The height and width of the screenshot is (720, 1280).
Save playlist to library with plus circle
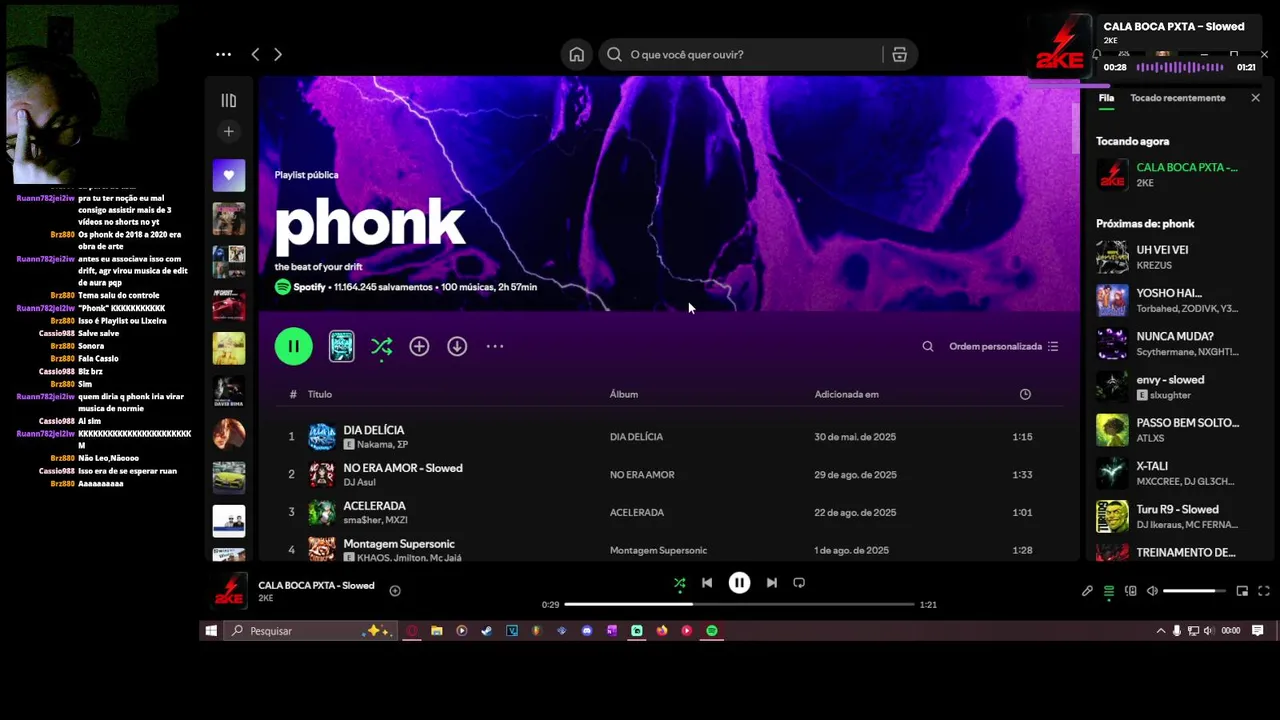(x=419, y=346)
